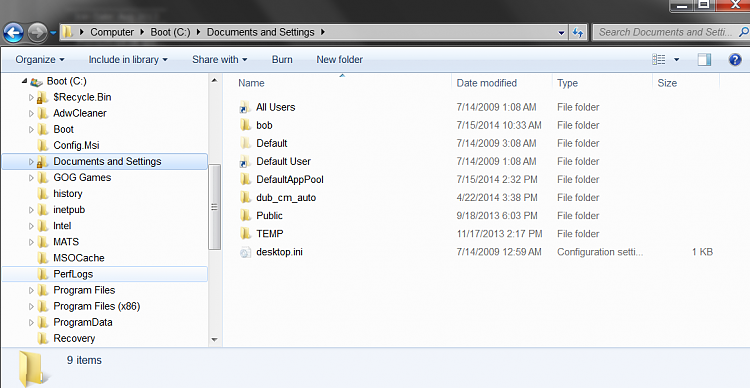This screenshot has height=388, width=750.
Task: Open the Organize menu
Action: point(40,59)
